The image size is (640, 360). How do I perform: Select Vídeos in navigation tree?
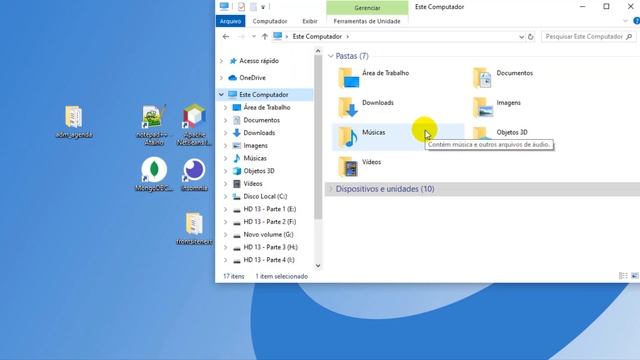[x=253, y=184]
